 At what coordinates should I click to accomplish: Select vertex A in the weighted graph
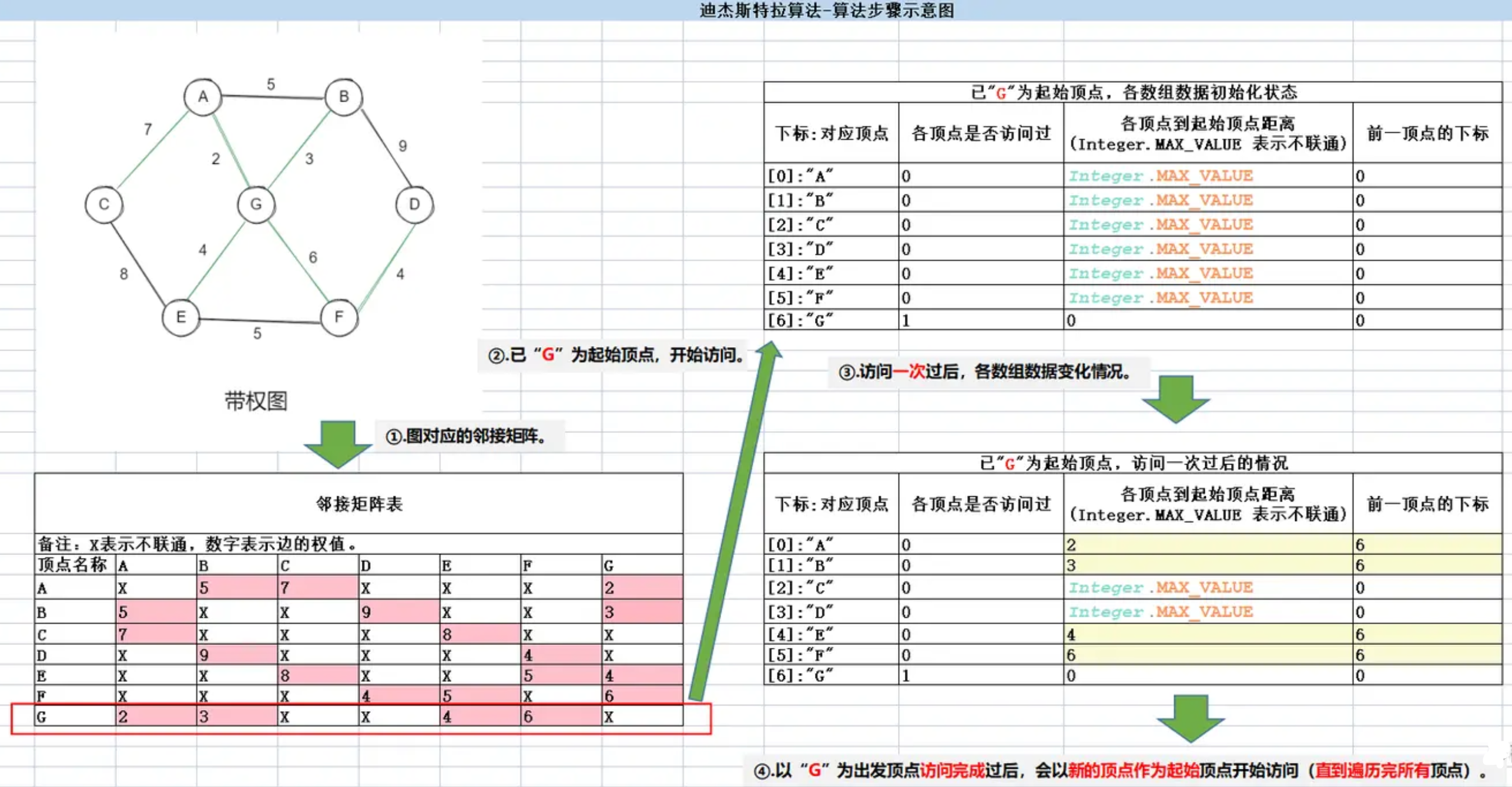tap(203, 95)
